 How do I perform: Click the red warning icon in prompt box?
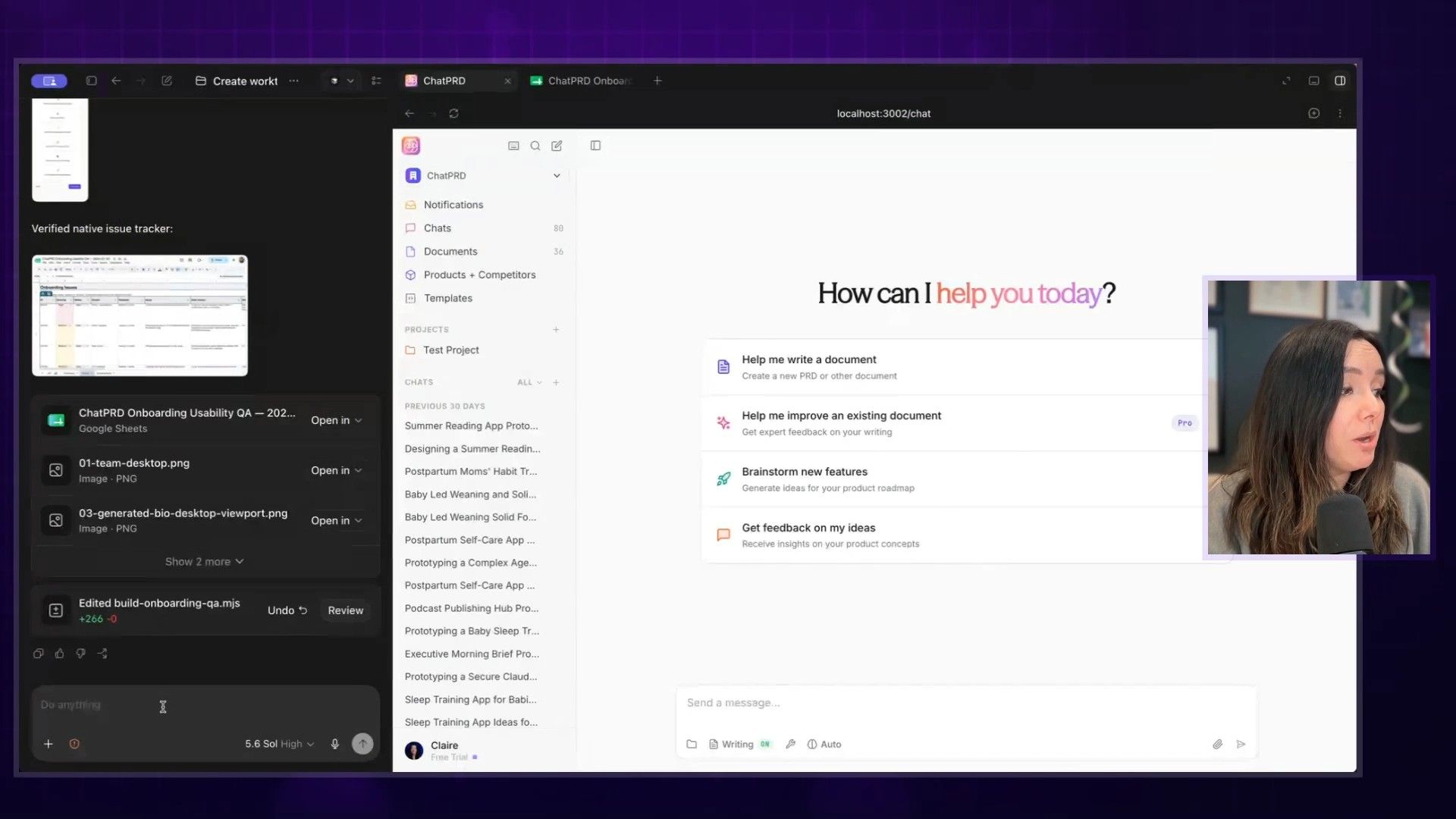74,744
